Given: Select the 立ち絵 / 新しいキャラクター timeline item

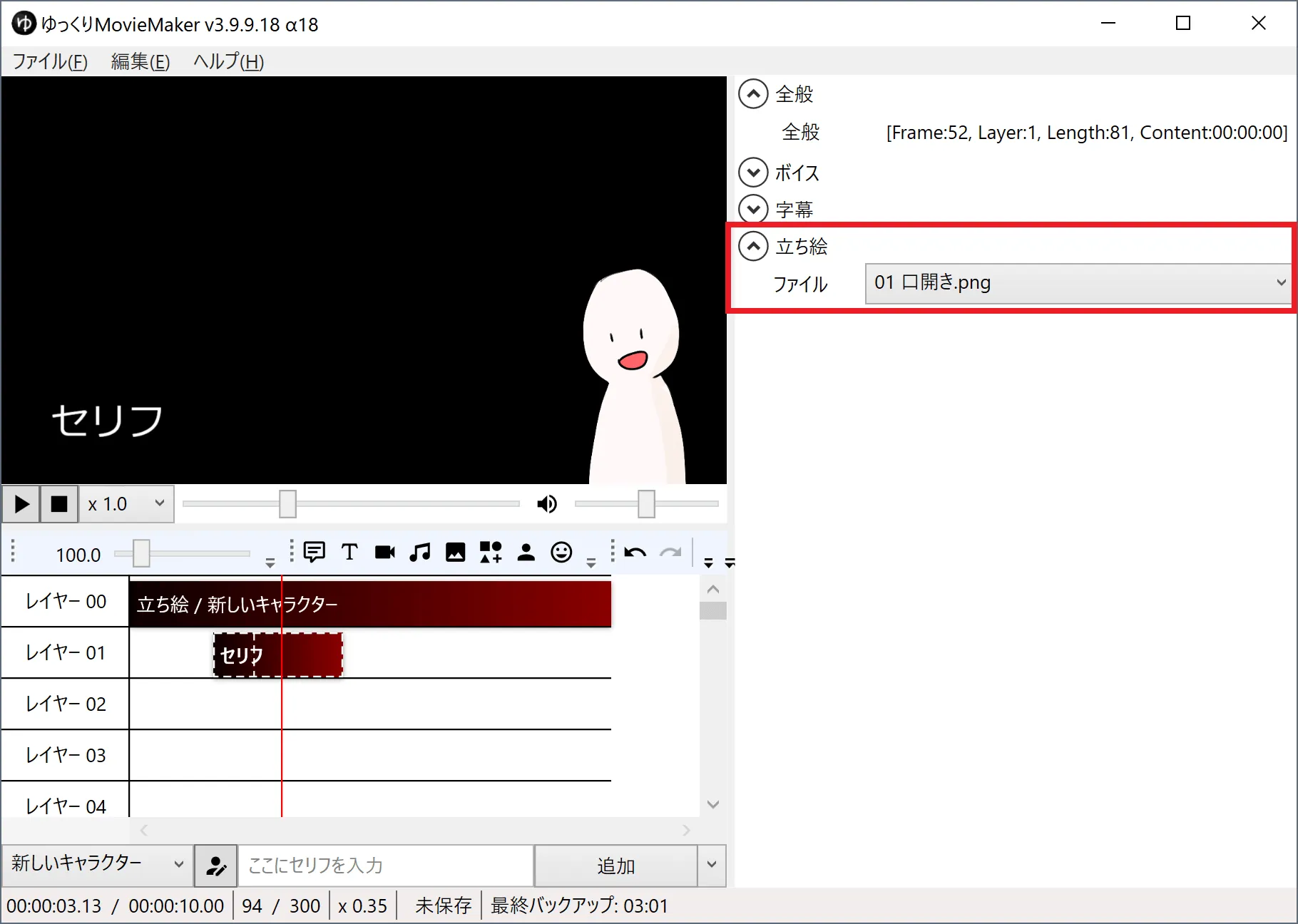Looking at the screenshot, I should 370,604.
